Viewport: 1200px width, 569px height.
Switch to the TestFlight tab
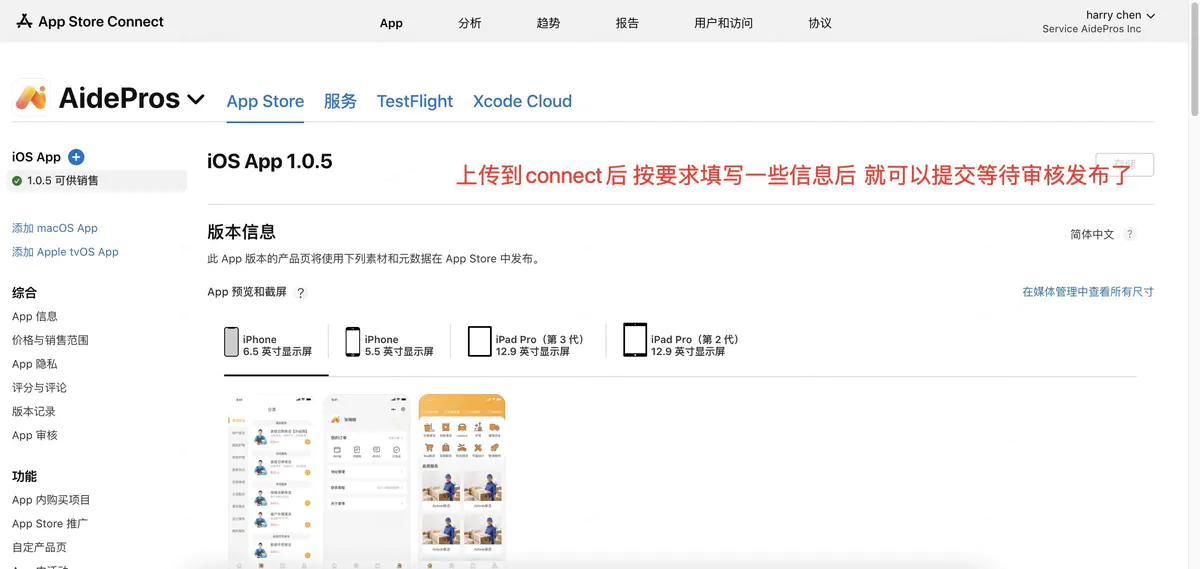tap(415, 101)
